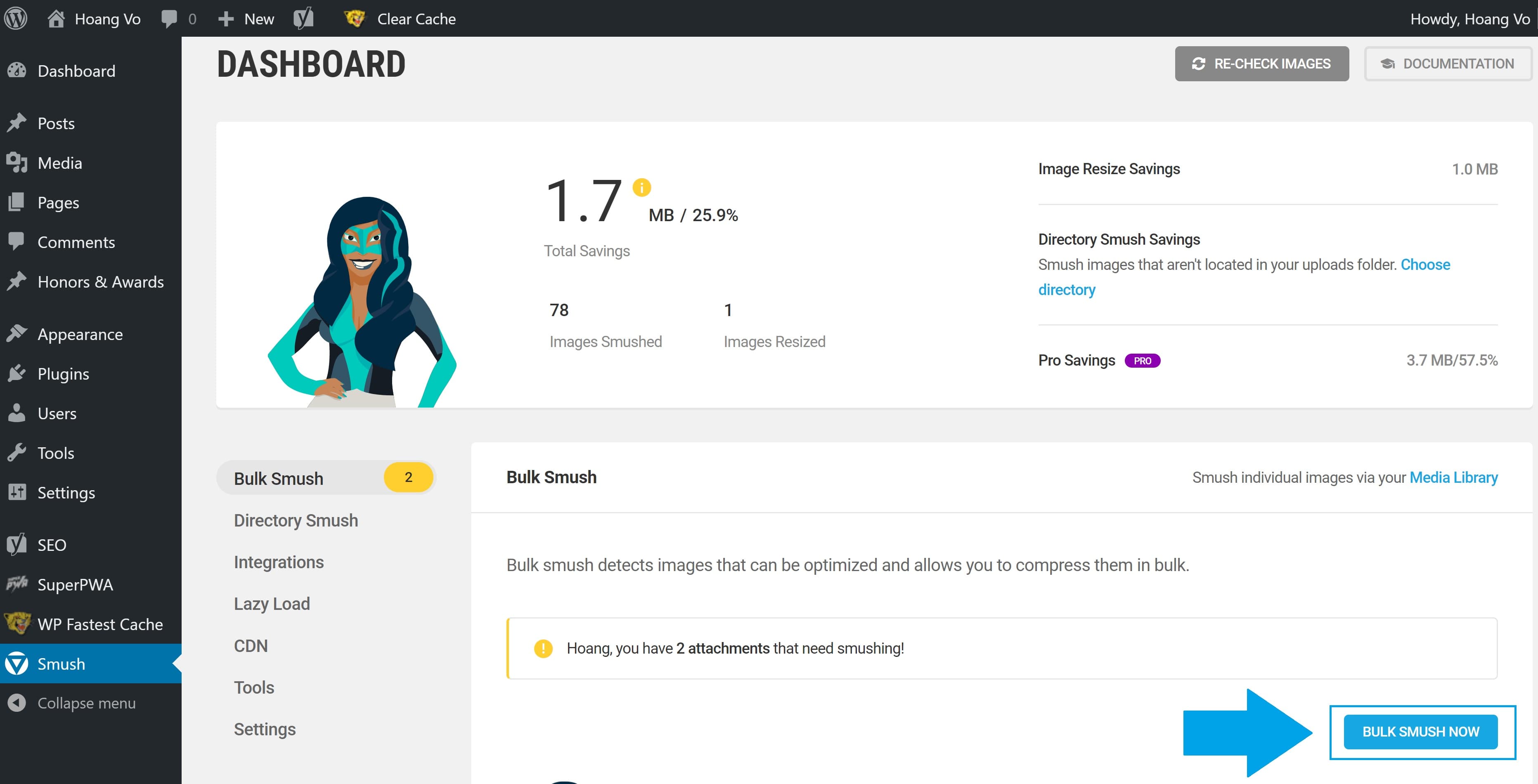Select the Bulk Smush tab

326,478
